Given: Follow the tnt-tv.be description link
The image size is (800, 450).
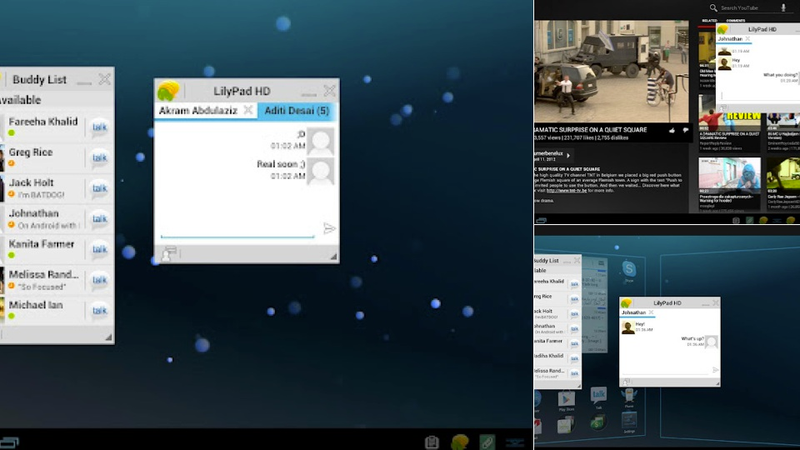Looking at the screenshot, I should click(x=566, y=190).
